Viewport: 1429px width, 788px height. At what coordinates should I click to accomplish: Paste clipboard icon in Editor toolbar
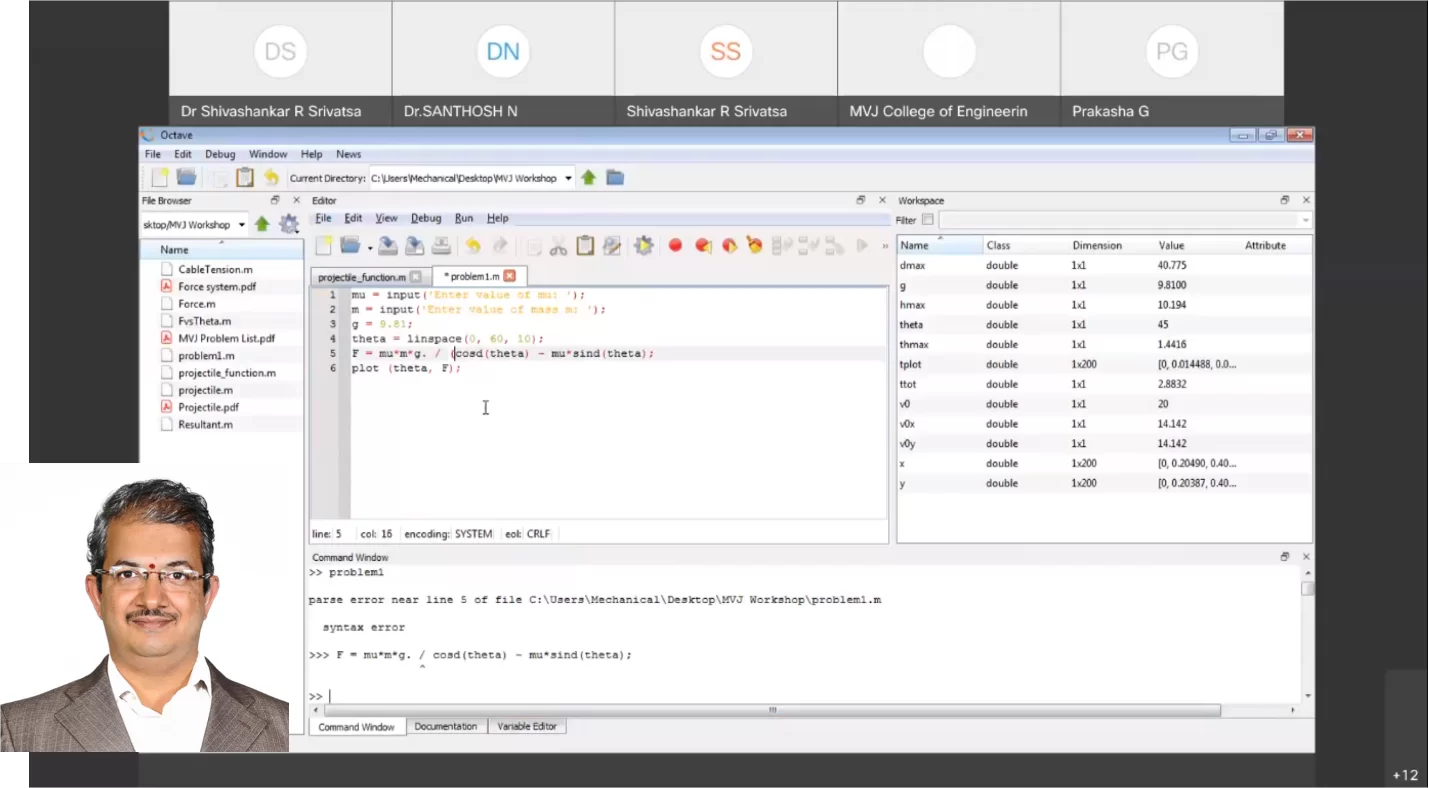585,245
